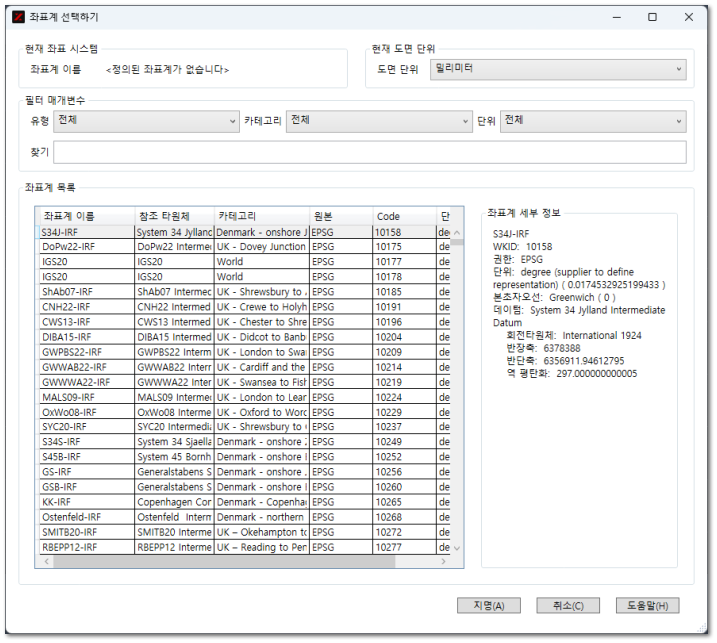Open help with 도움말(H) button

647,605
